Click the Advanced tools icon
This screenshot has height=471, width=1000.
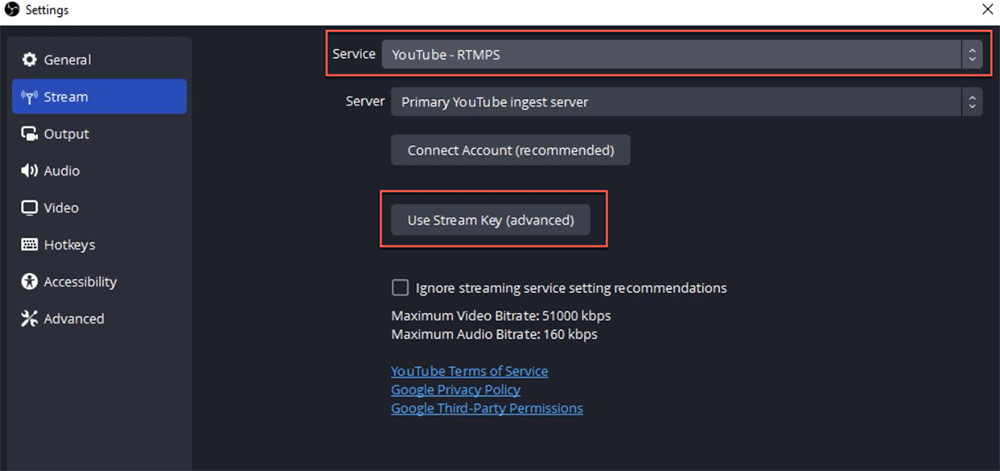tap(29, 319)
